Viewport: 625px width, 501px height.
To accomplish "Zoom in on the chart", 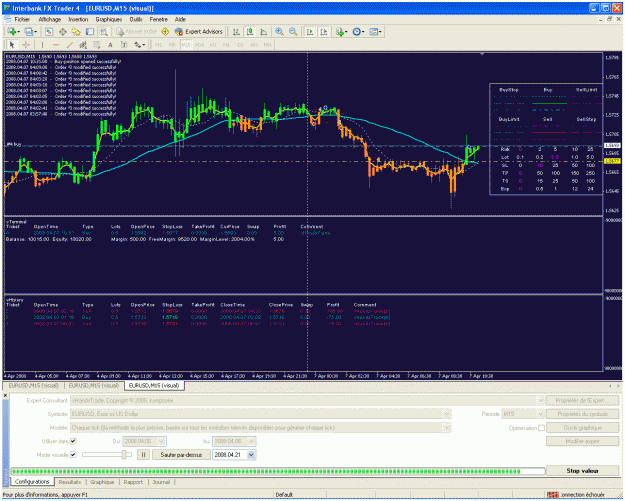I will [279, 32].
